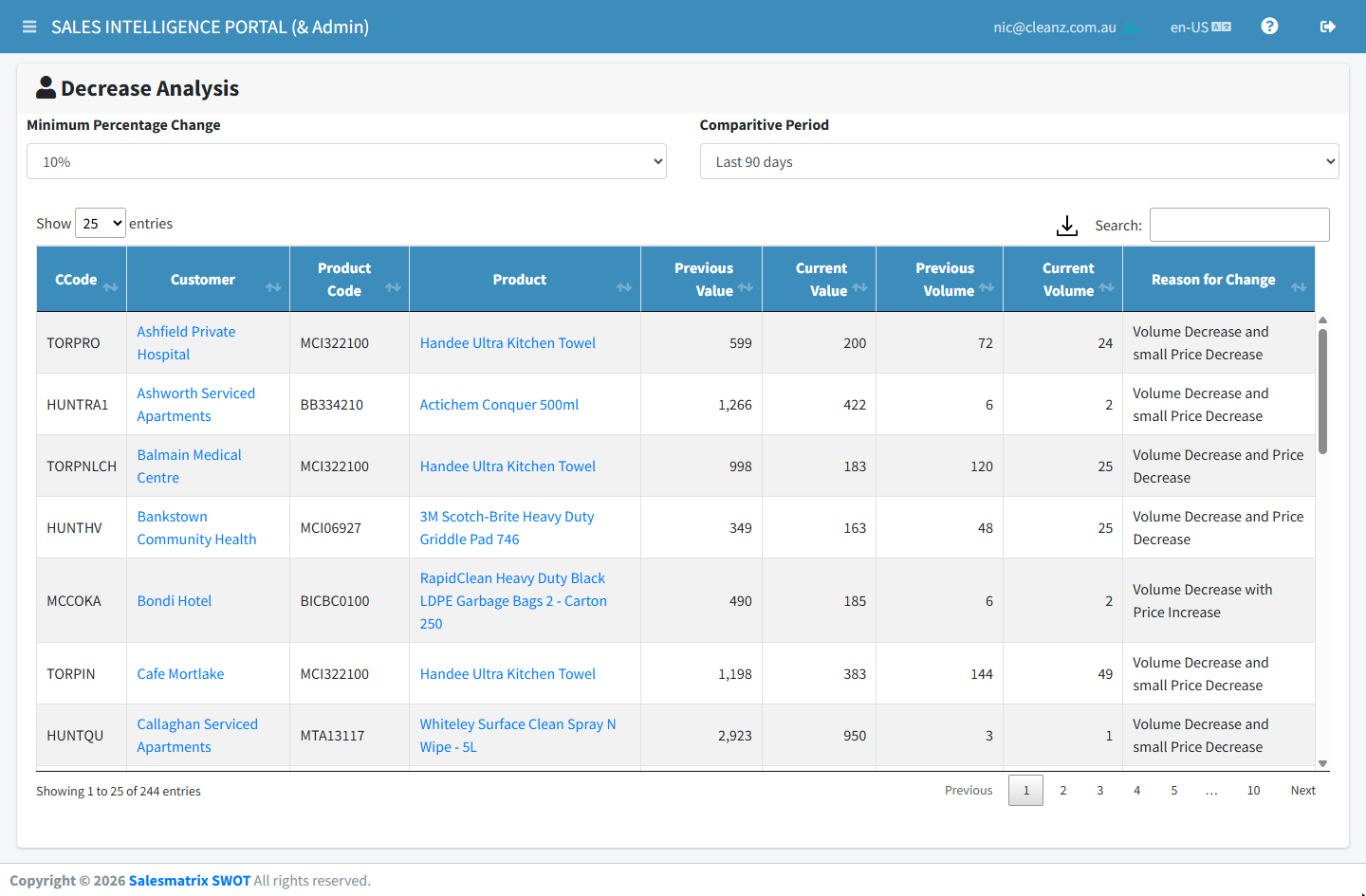Click the logout icon in header
Image resolution: width=1366 pixels, height=896 pixels.
(x=1328, y=27)
